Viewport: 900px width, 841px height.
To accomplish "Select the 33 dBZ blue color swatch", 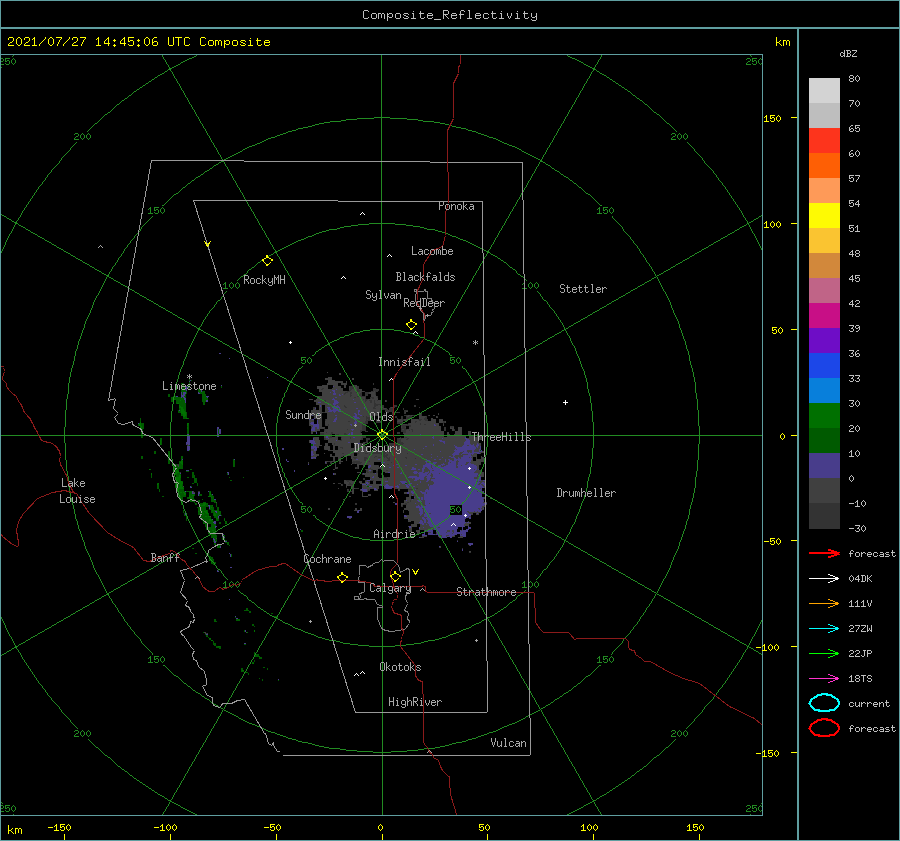I will (x=824, y=366).
